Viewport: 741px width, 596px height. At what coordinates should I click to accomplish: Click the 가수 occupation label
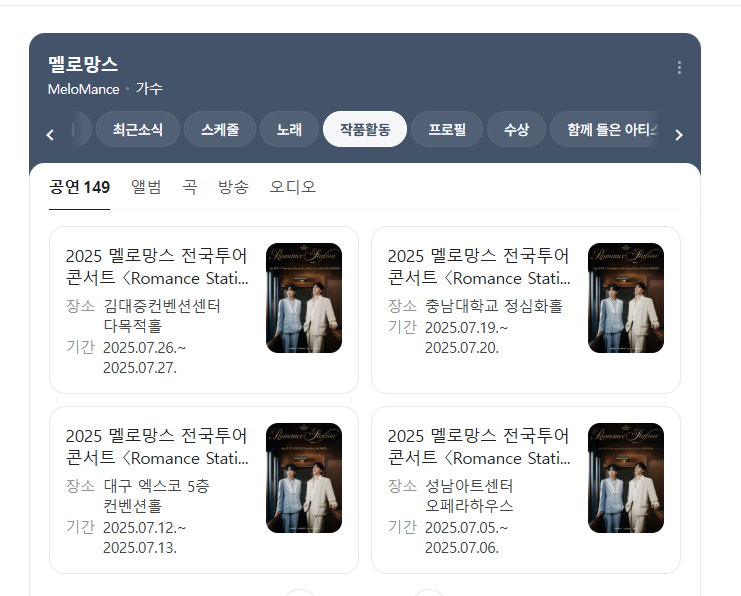(x=149, y=88)
